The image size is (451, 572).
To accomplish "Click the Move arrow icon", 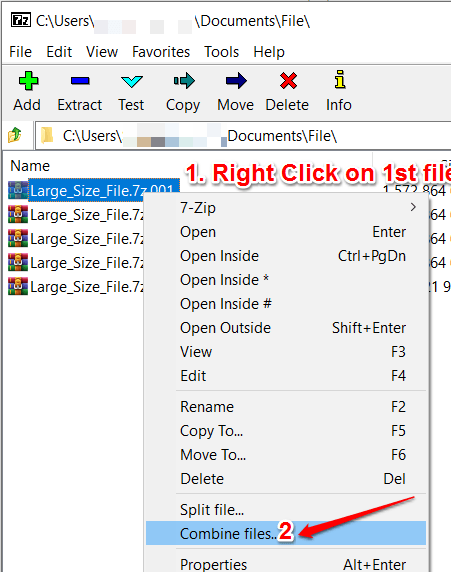I will click(x=236, y=81).
